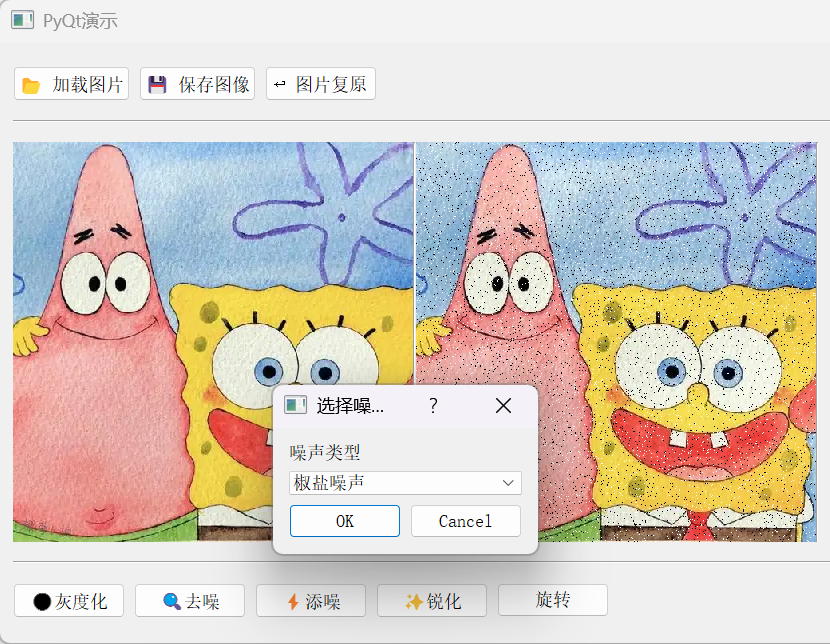Open the 噪声类型 combo box showing 椒盐噪声
830x644 pixels.
[405, 483]
